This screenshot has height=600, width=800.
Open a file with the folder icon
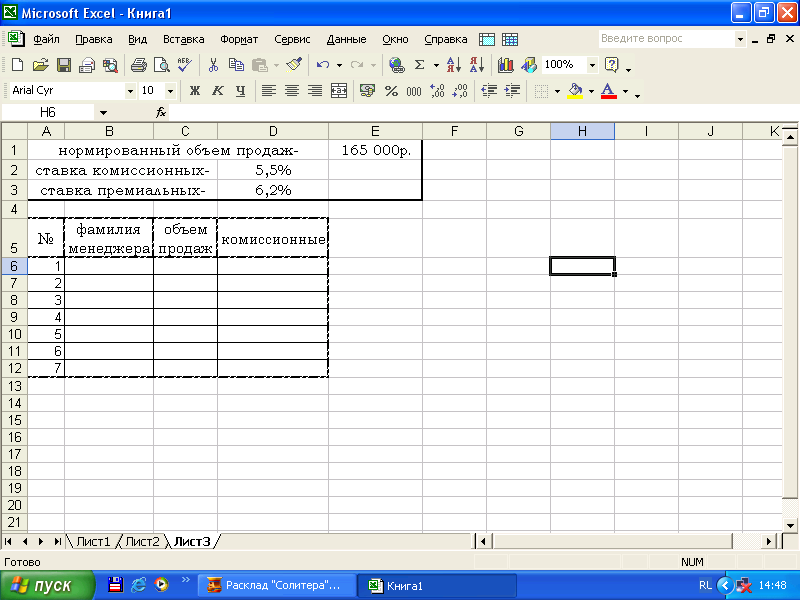click(x=40, y=65)
